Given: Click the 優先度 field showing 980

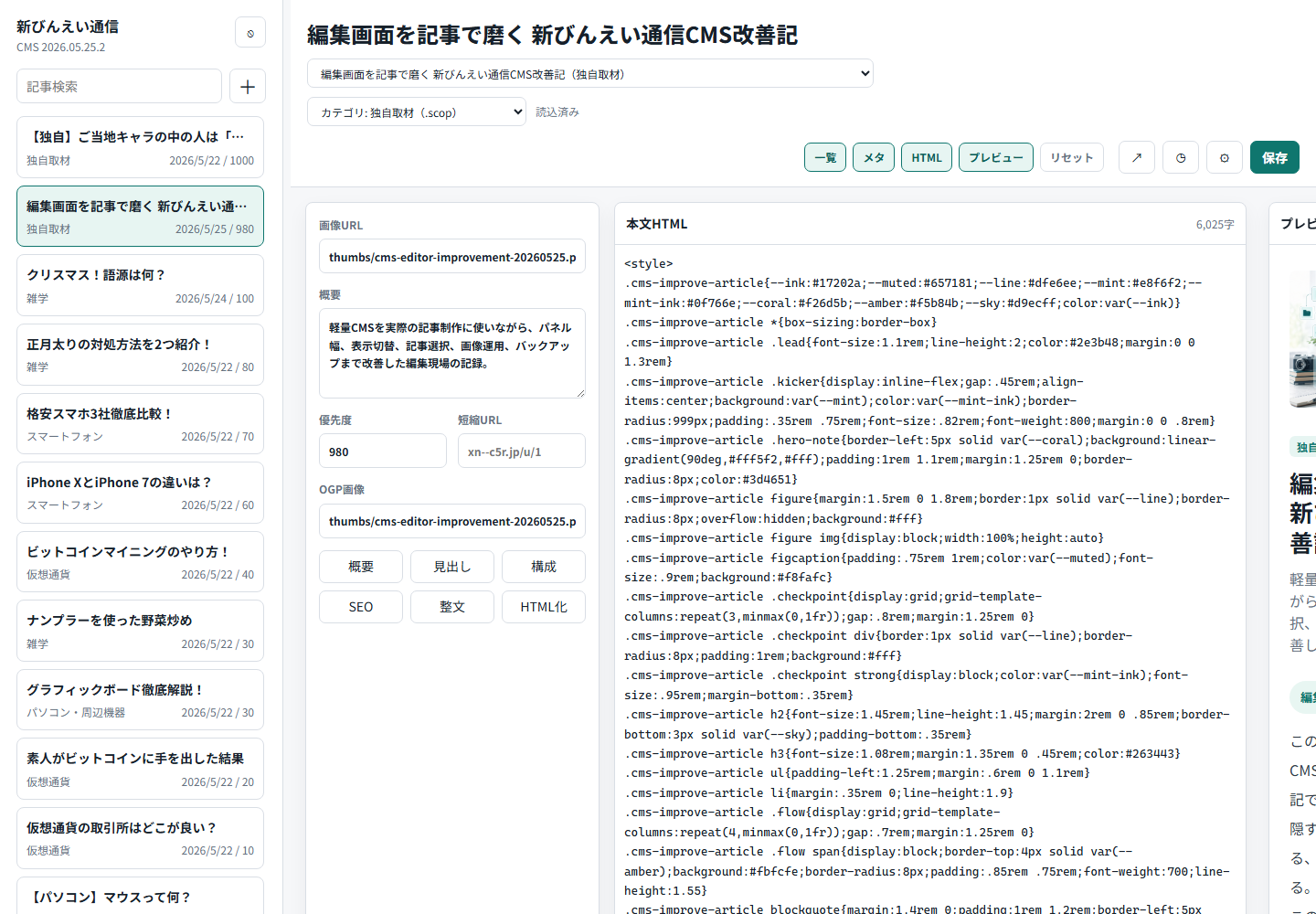Looking at the screenshot, I should [x=383, y=452].
